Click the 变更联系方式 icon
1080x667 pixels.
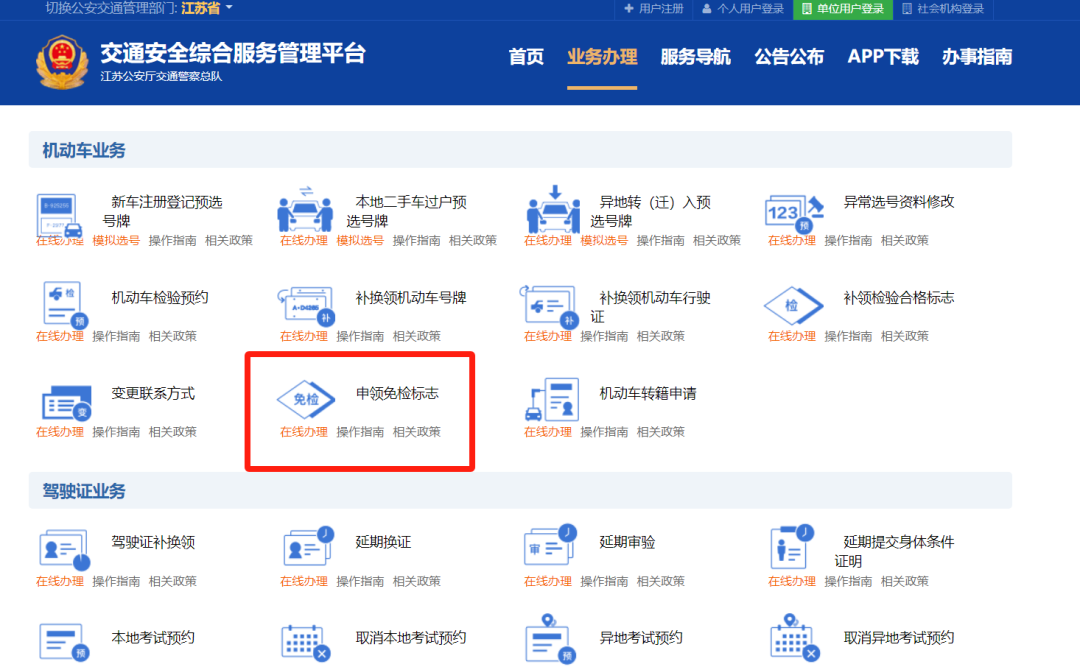click(65, 402)
